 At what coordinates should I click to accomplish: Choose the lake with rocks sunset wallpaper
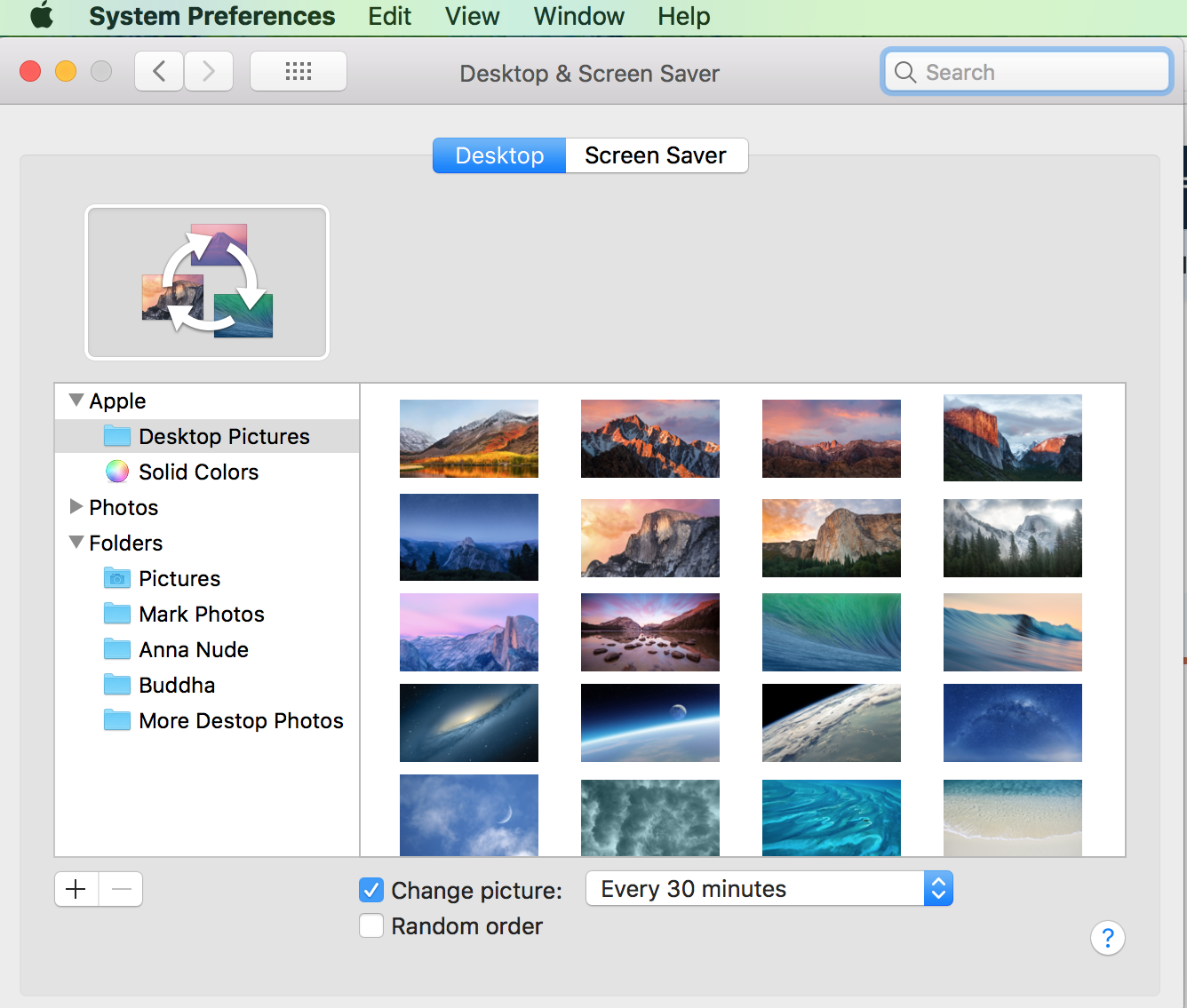click(x=650, y=632)
